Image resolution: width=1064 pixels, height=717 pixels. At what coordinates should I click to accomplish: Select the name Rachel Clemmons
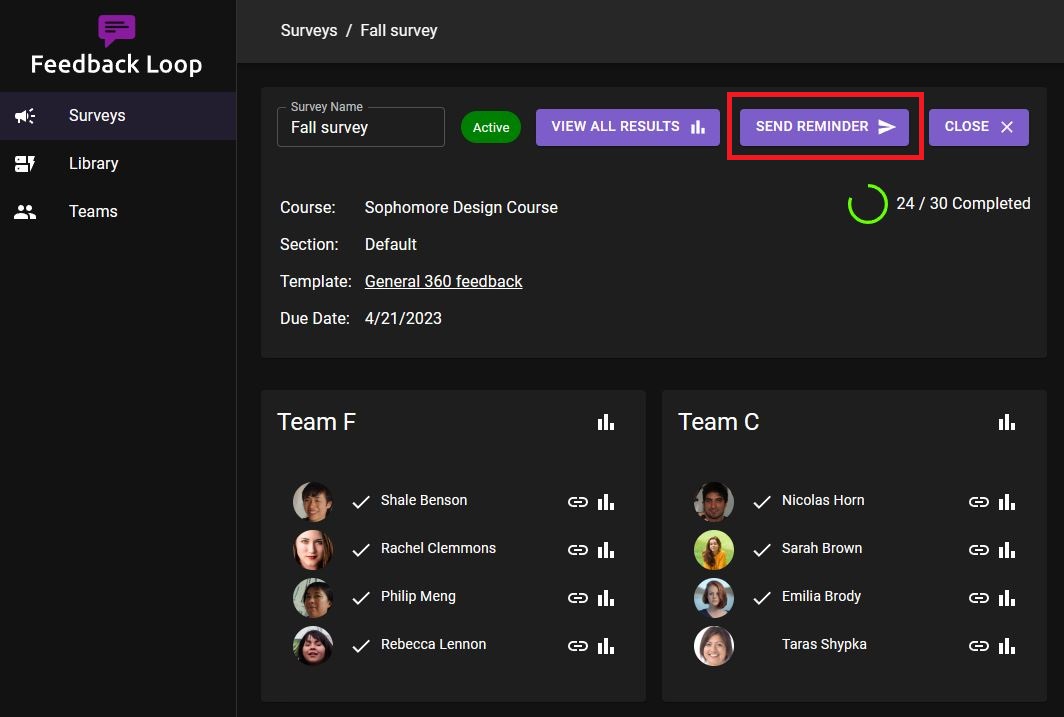pos(438,548)
